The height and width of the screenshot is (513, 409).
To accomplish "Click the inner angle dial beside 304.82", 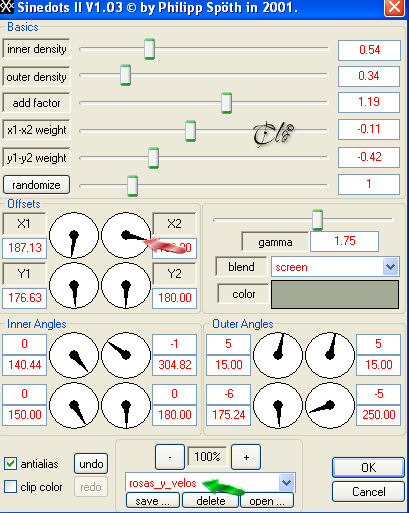I will click(x=126, y=355).
